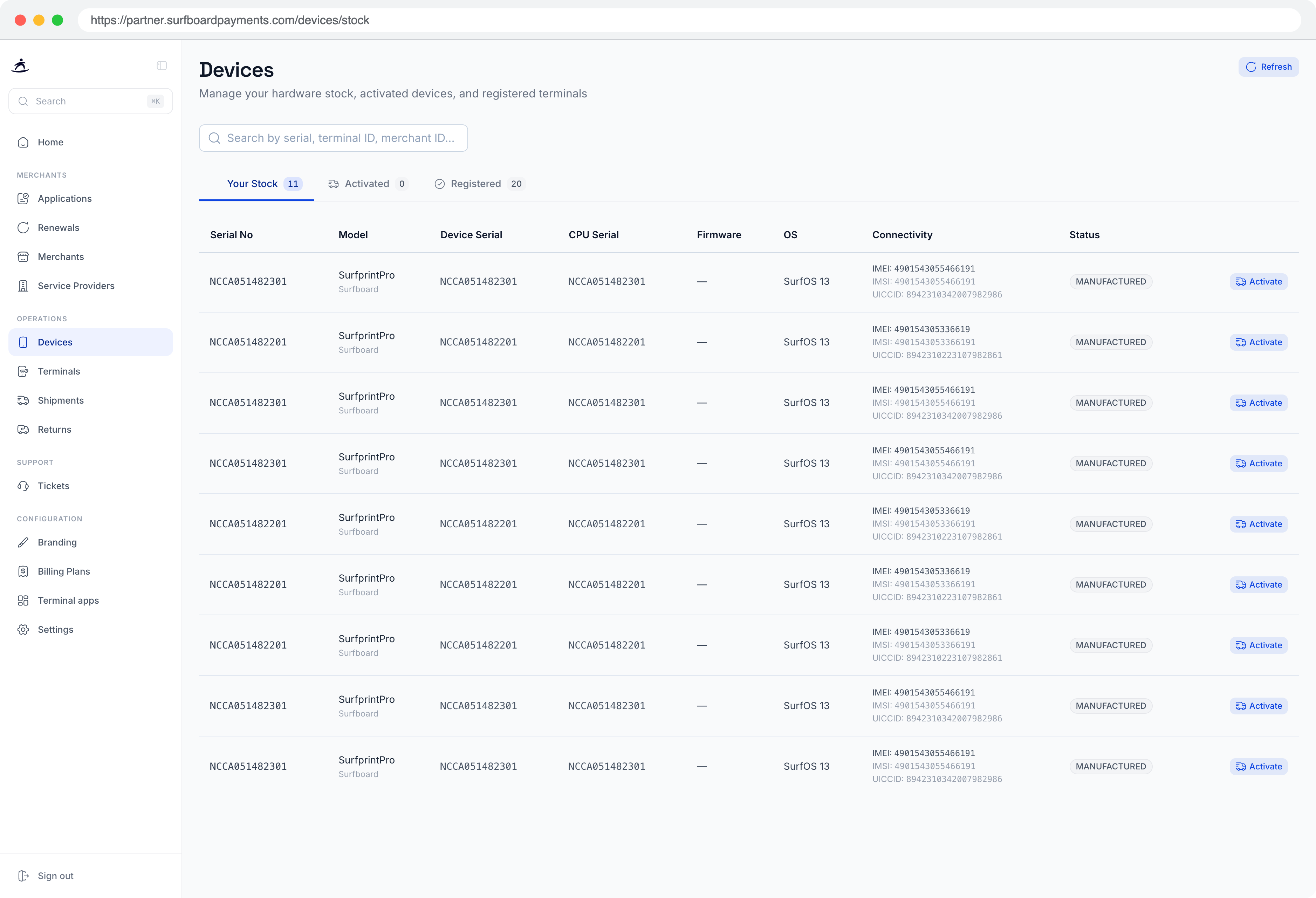Switch to the Registered tab
Viewport: 1316px width, 898px height.
pos(480,184)
